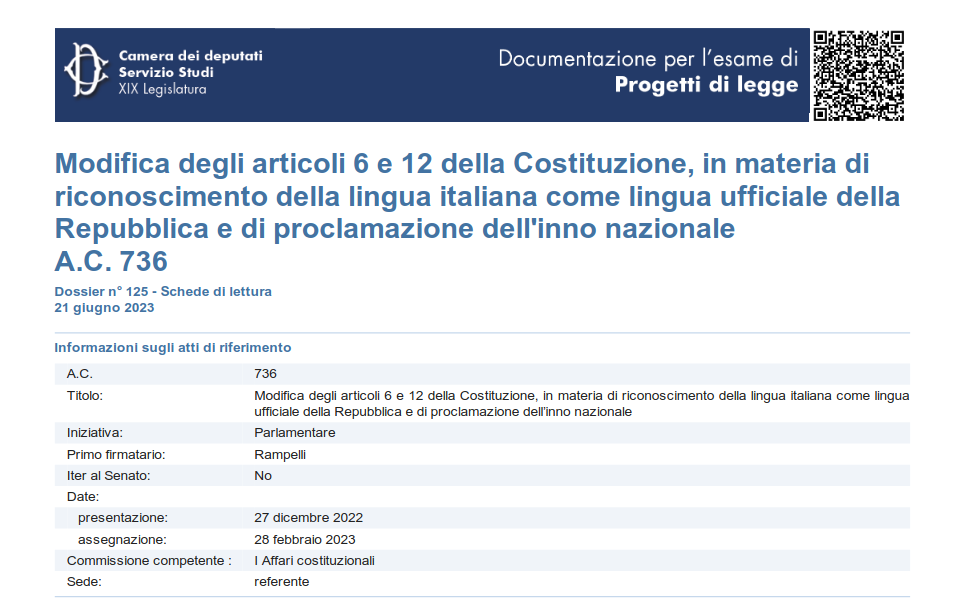This screenshot has height=604, width=966.
Task: Click 'Parlamentare' in the Iniziativa row
Action: [x=295, y=433]
